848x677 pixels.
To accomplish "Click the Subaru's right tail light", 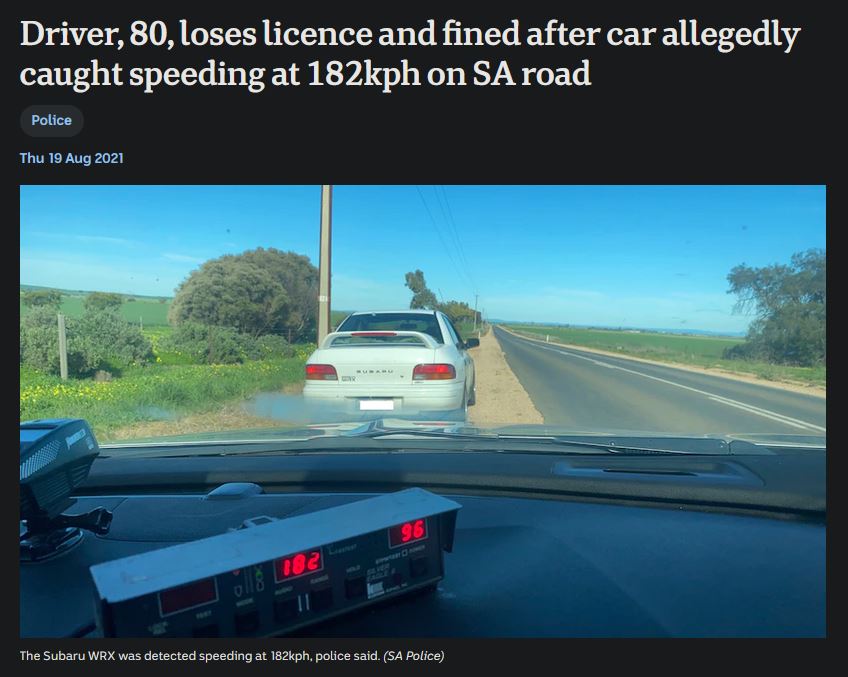I will (433, 372).
